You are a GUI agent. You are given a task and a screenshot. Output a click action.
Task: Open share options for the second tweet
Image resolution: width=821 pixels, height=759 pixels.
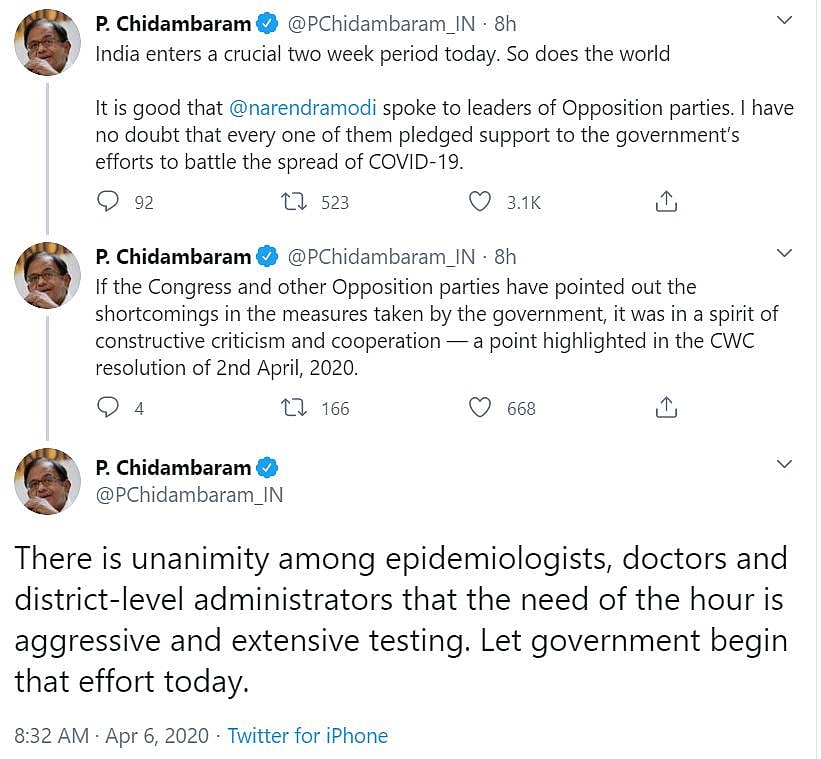tap(665, 407)
